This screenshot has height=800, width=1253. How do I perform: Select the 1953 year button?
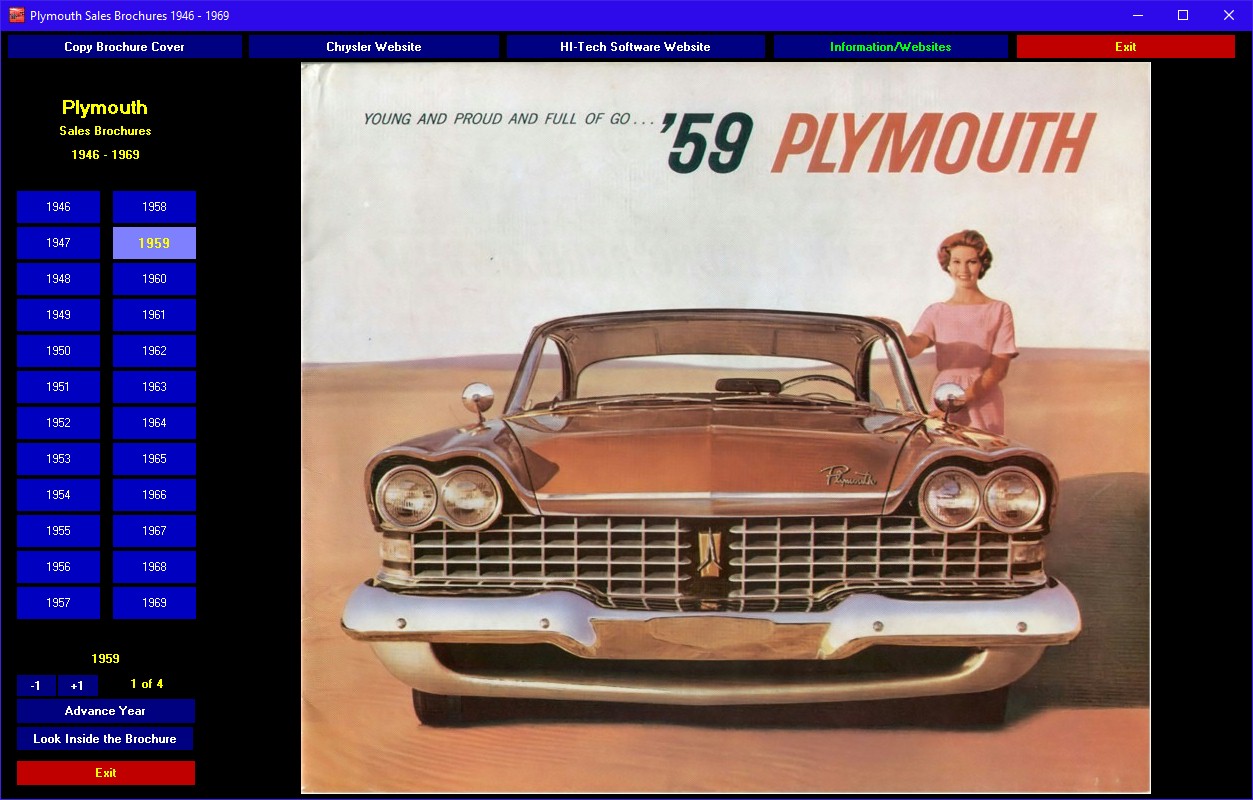(x=58, y=459)
